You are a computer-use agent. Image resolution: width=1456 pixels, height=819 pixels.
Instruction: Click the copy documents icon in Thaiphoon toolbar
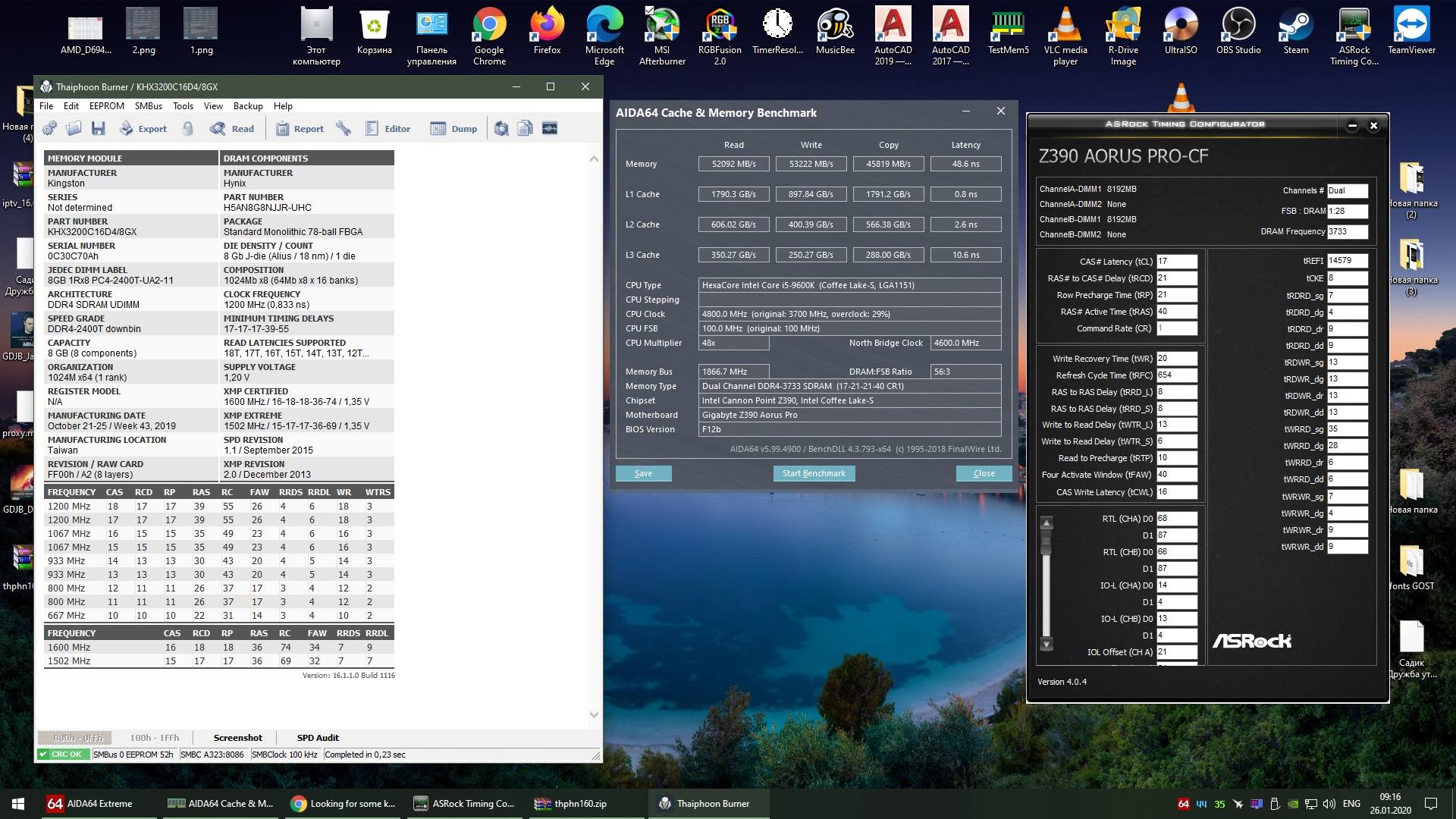525,129
